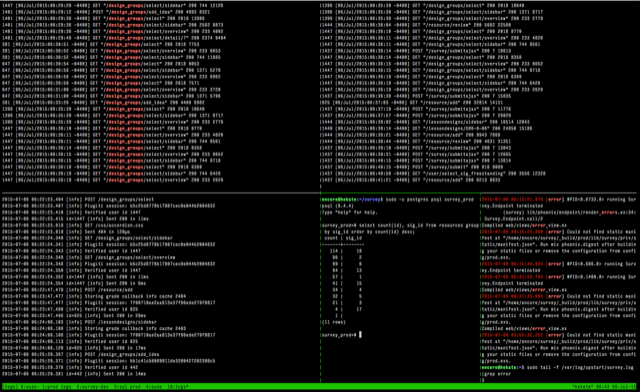Image resolution: width=640 pixels, height=392 pixels.
Task: Click the 'Type "help" for help.' line
Action: [349, 212]
